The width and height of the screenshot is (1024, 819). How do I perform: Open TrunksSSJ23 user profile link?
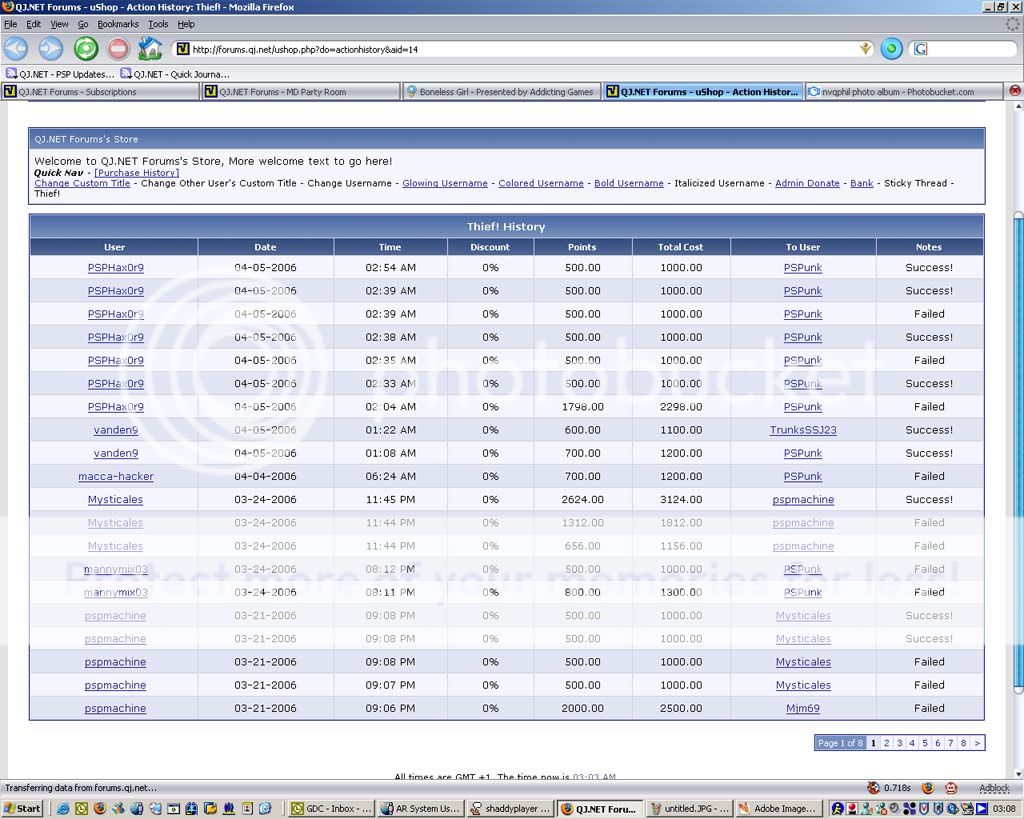click(803, 430)
